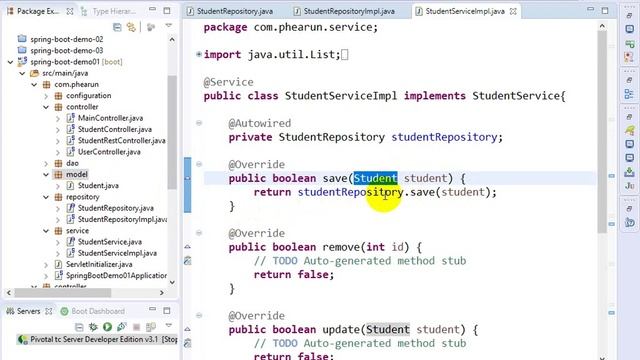Fold the save method in editor gutter
Image resolution: width=640 pixels, height=360 pixels.
[x=199, y=164]
